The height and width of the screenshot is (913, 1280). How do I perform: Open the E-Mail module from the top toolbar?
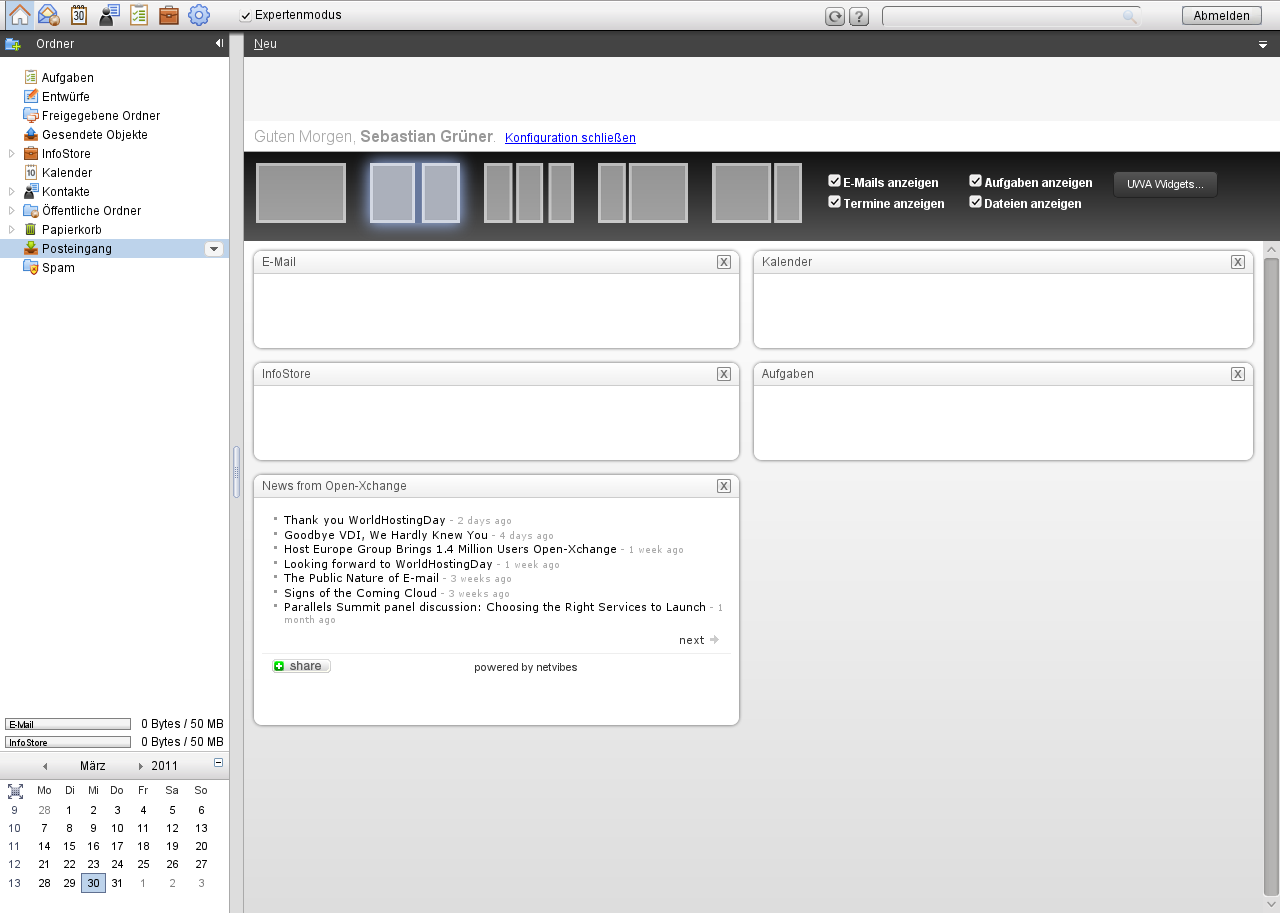47,14
